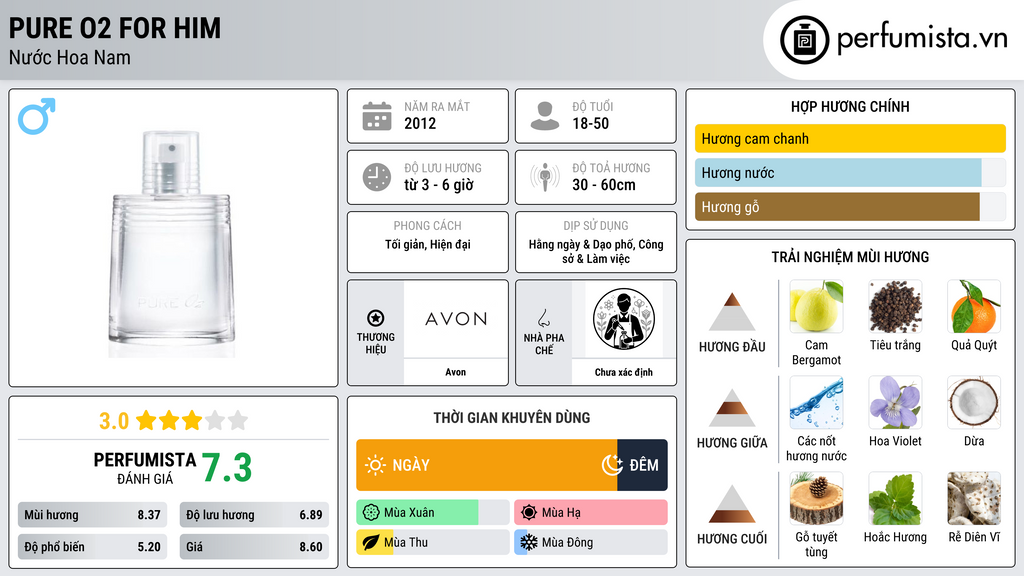Screen dimensions: 1024x576
Task: Click the Hương cuối pyramid icon
Action: pos(732,504)
